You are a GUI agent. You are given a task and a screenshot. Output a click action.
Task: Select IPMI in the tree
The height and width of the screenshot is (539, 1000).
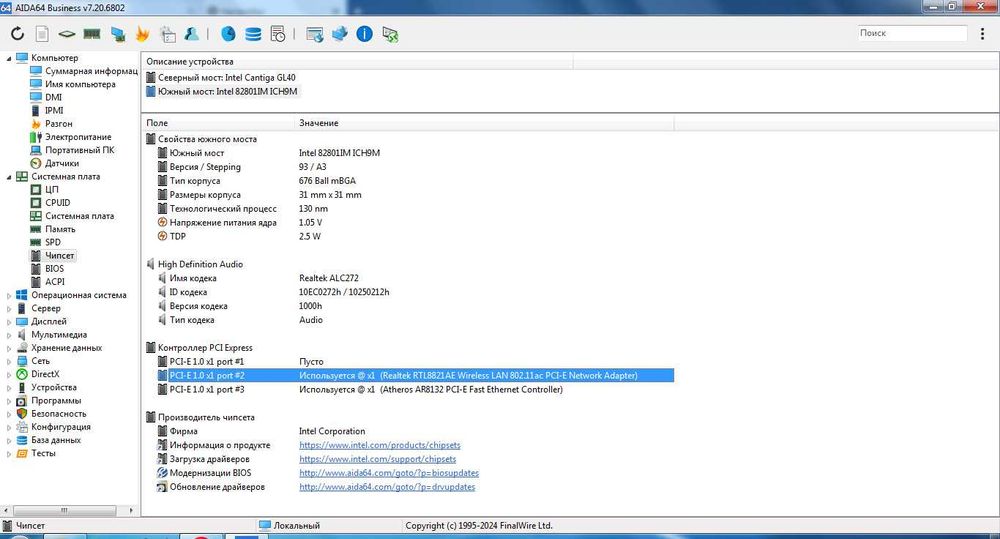tap(47, 110)
